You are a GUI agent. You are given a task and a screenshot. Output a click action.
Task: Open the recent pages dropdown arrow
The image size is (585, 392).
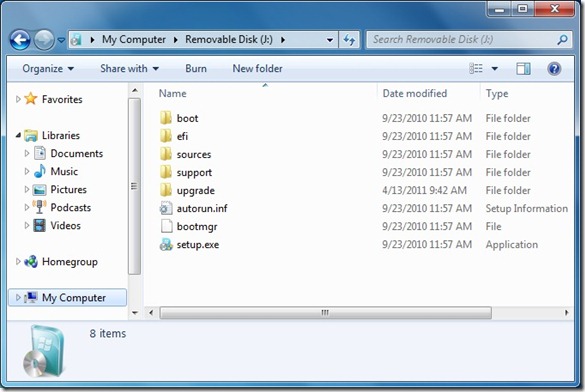61,40
